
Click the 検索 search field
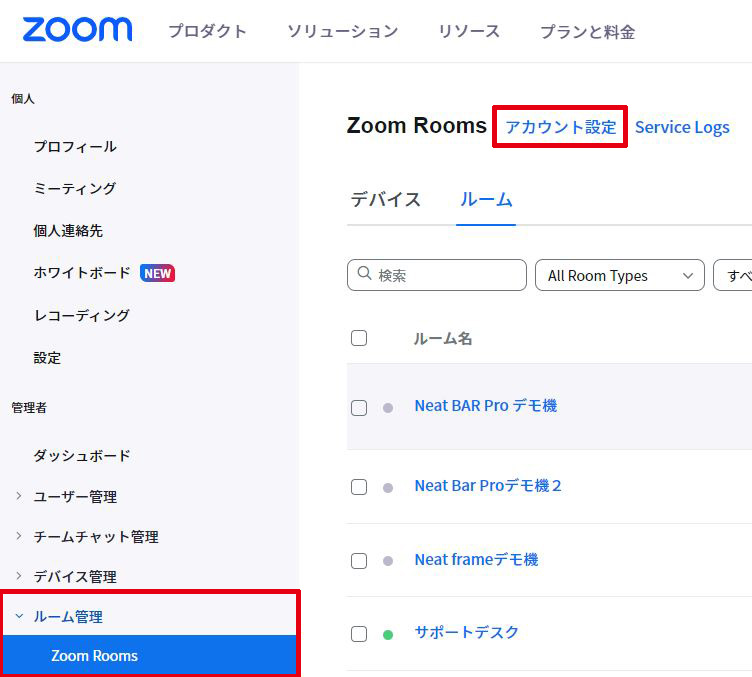(x=437, y=275)
